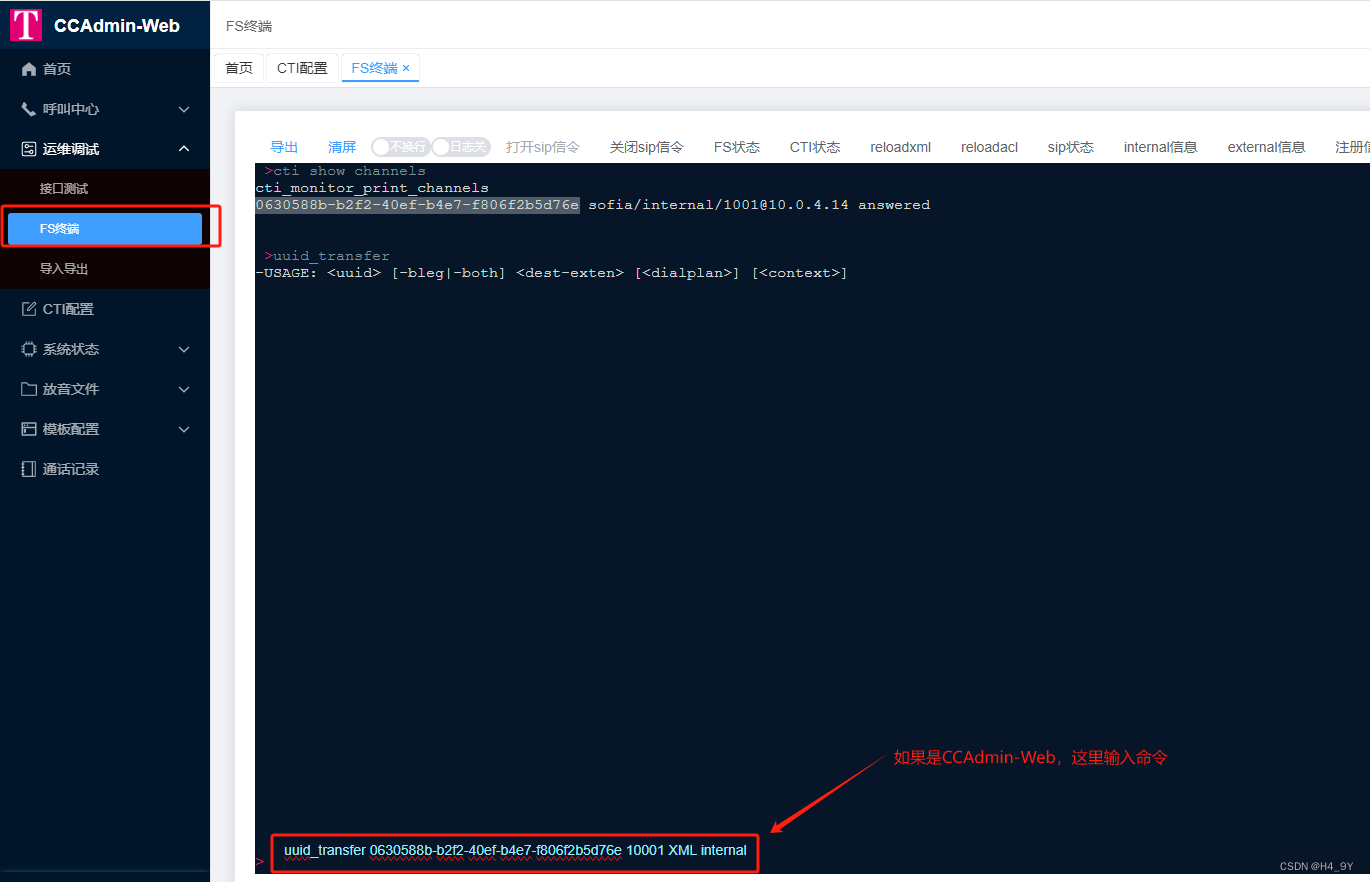Click the 通话记录 notebook icon

pyautogui.click(x=29, y=469)
